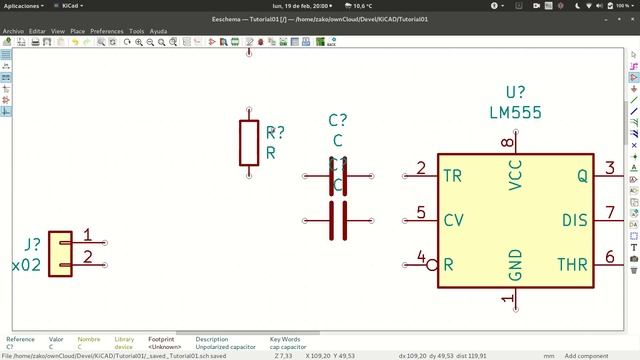
Task: Click the plot schematic icon
Action: tap(47, 42)
